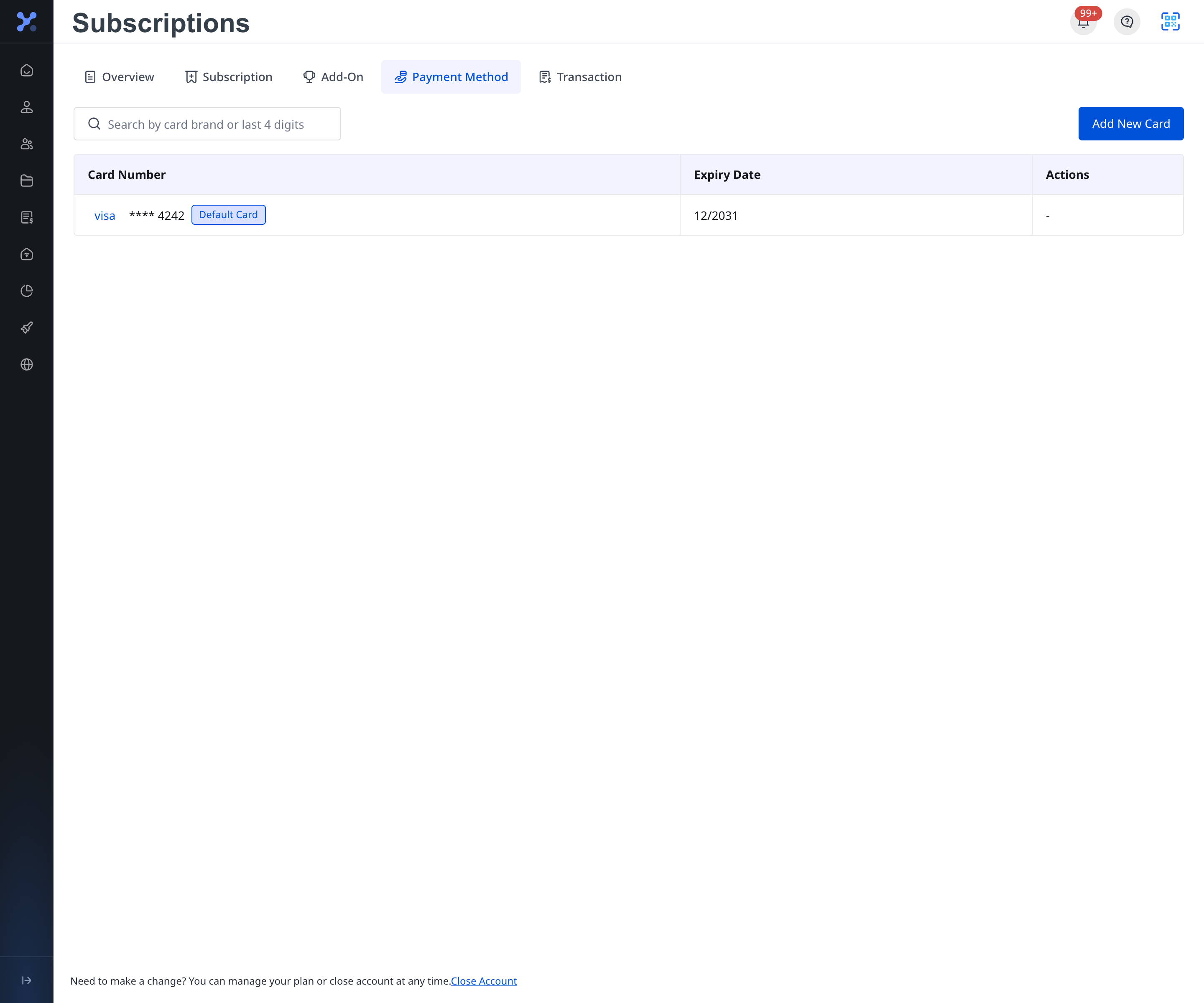Open the folder sidebar icon
The image size is (1204, 1003).
(x=26, y=181)
